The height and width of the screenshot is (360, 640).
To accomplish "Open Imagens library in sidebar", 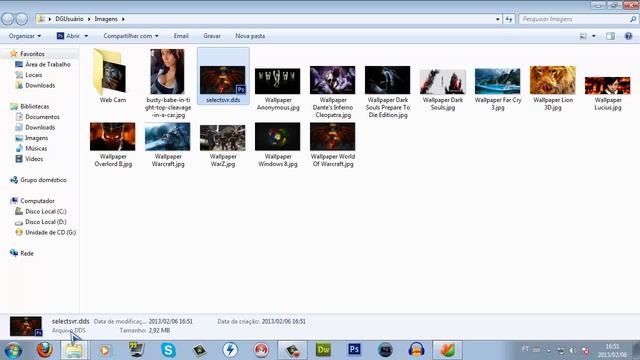I will (x=36, y=138).
